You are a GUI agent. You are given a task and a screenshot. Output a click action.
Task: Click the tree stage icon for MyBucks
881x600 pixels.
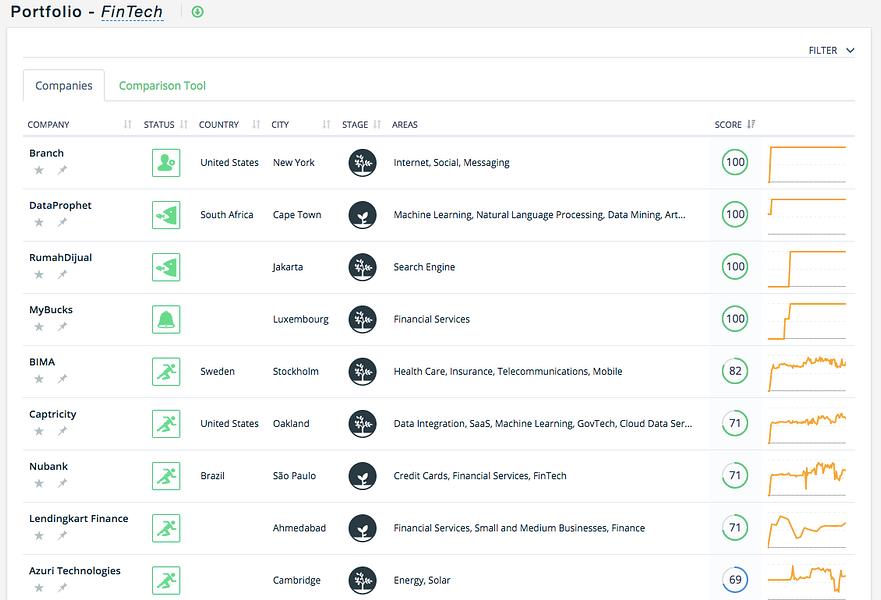tap(362, 320)
